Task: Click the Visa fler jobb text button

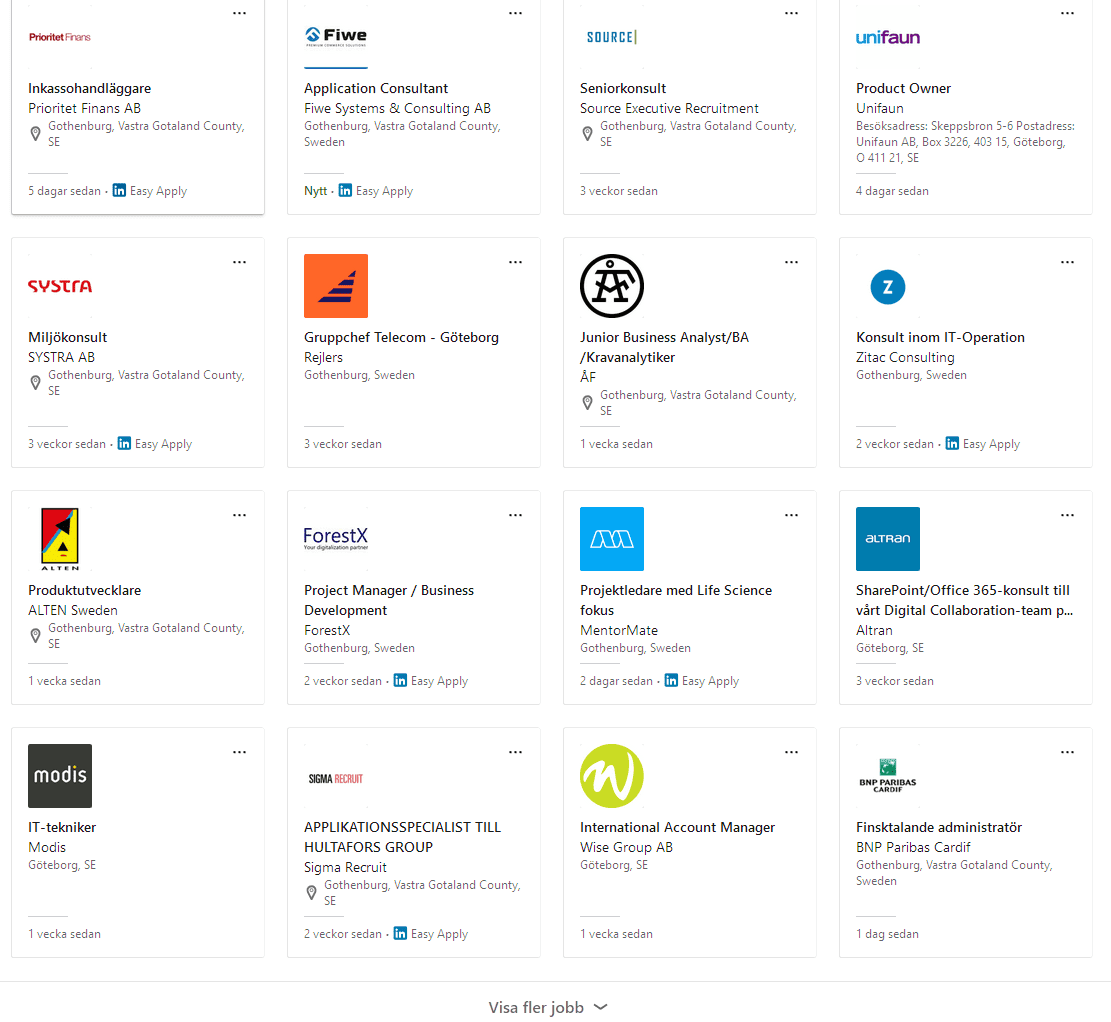Action: pos(536,1007)
